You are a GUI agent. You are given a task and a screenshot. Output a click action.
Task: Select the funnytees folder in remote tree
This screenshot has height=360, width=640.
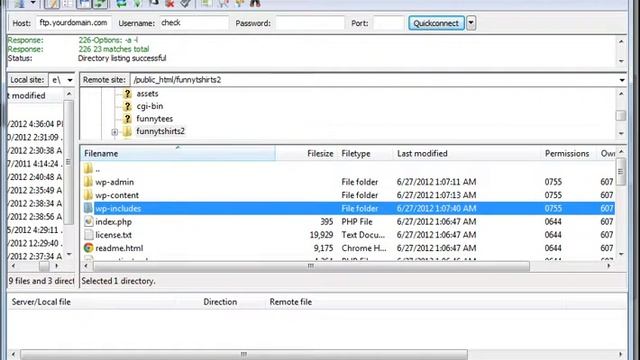[x=155, y=119]
